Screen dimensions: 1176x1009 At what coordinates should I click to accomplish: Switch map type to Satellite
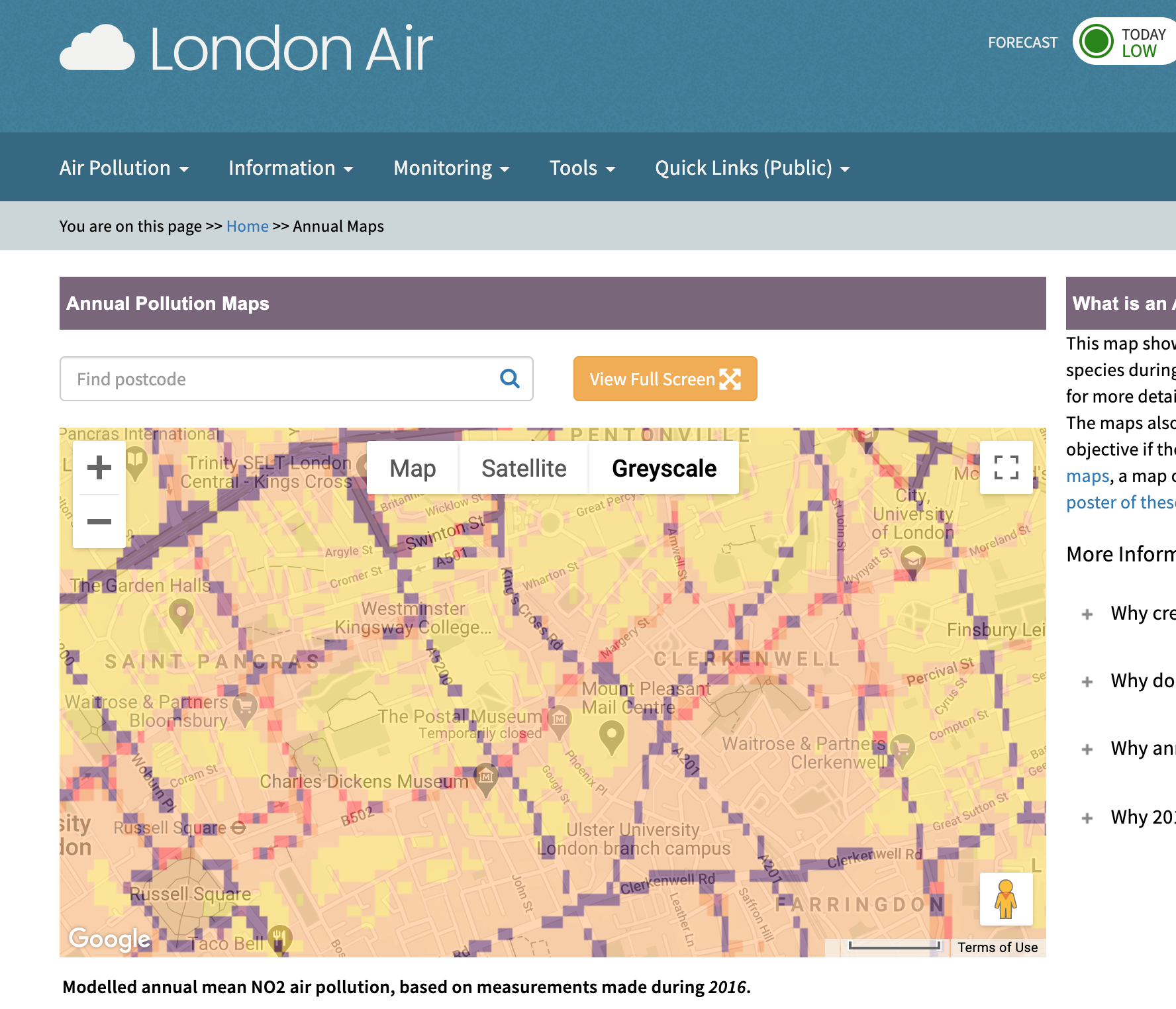(x=524, y=468)
